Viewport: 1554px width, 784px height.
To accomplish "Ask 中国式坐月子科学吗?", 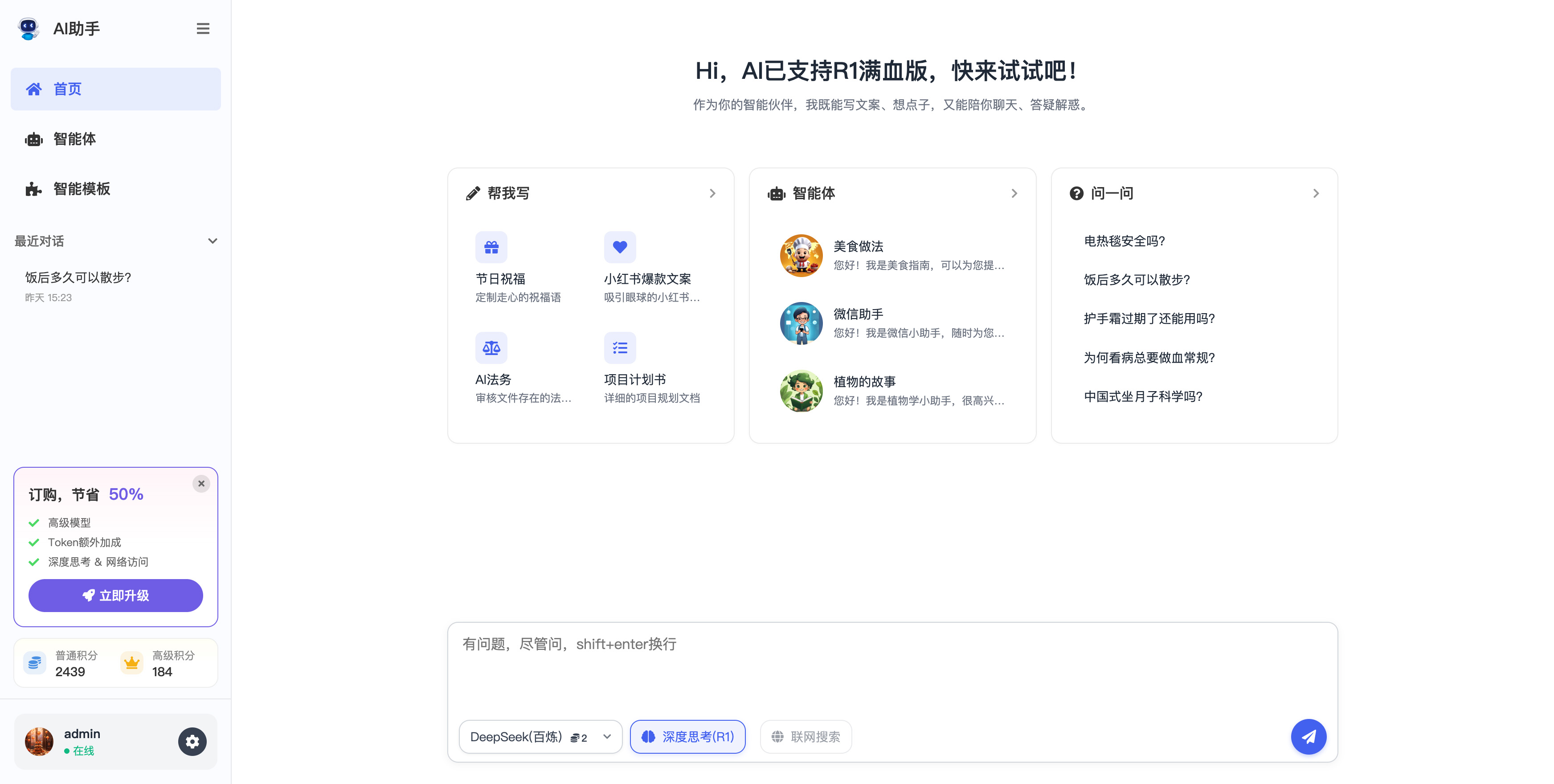I will (1143, 396).
